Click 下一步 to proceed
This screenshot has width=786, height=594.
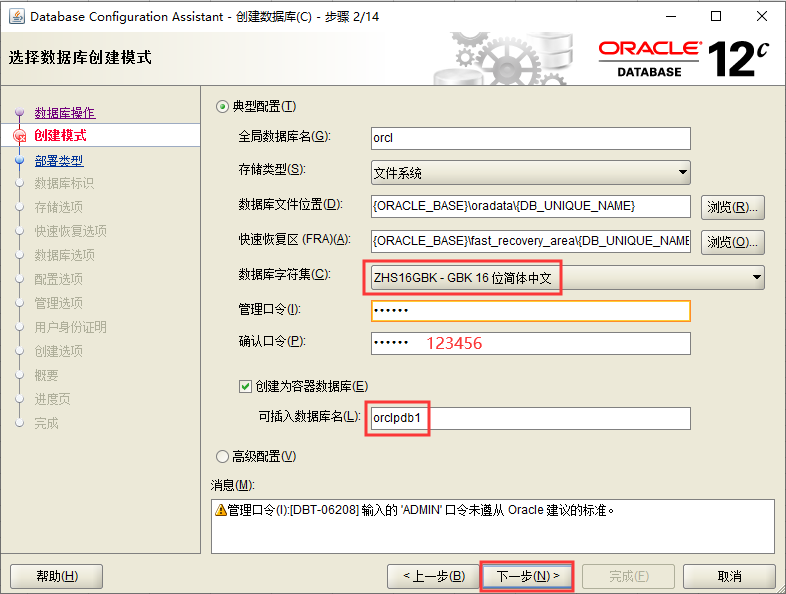[527, 576]
